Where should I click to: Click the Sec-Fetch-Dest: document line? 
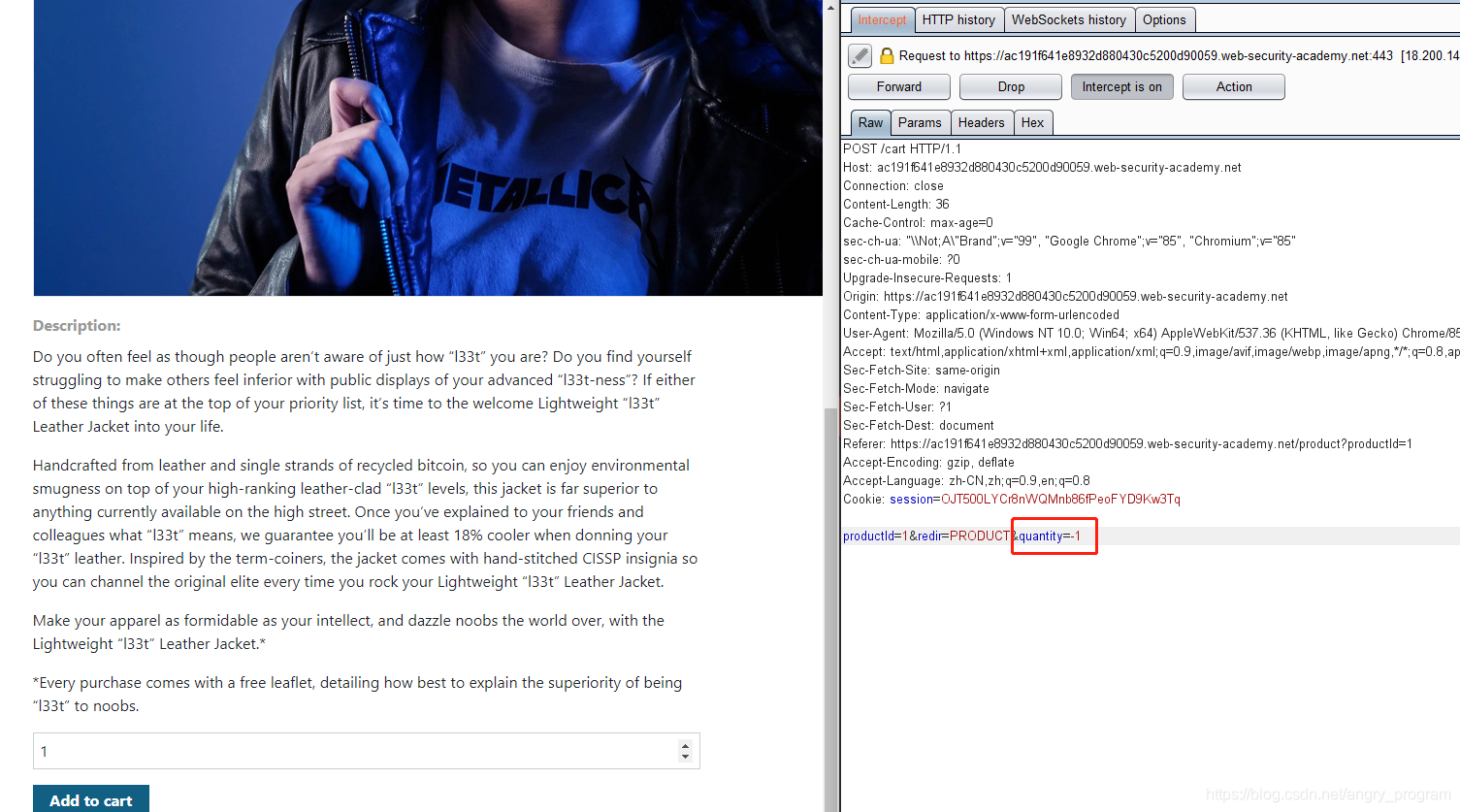point(919,425)
